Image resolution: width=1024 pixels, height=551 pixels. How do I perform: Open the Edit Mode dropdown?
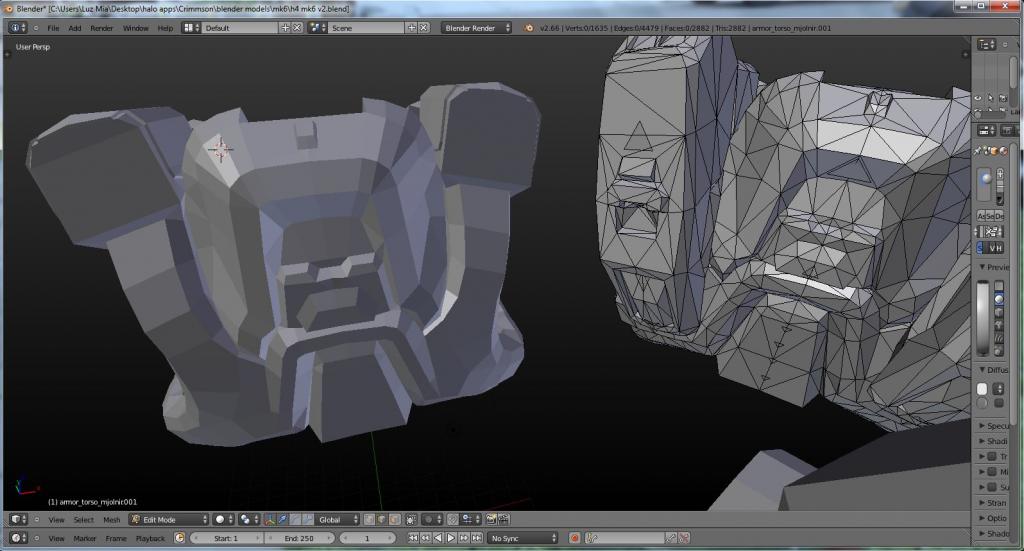pyautogui.click(x=168, y=520)
